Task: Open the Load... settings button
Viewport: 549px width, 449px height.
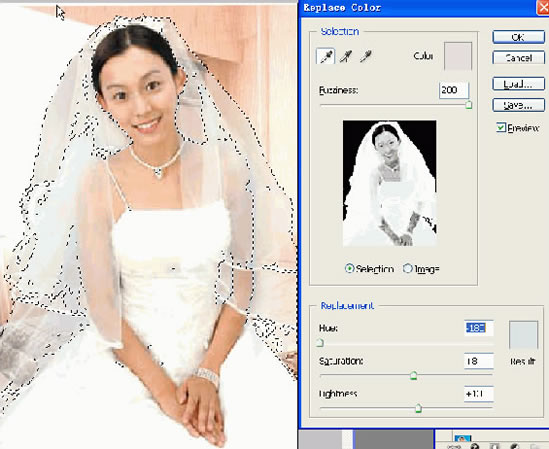Action: click(x=519, y=84)
